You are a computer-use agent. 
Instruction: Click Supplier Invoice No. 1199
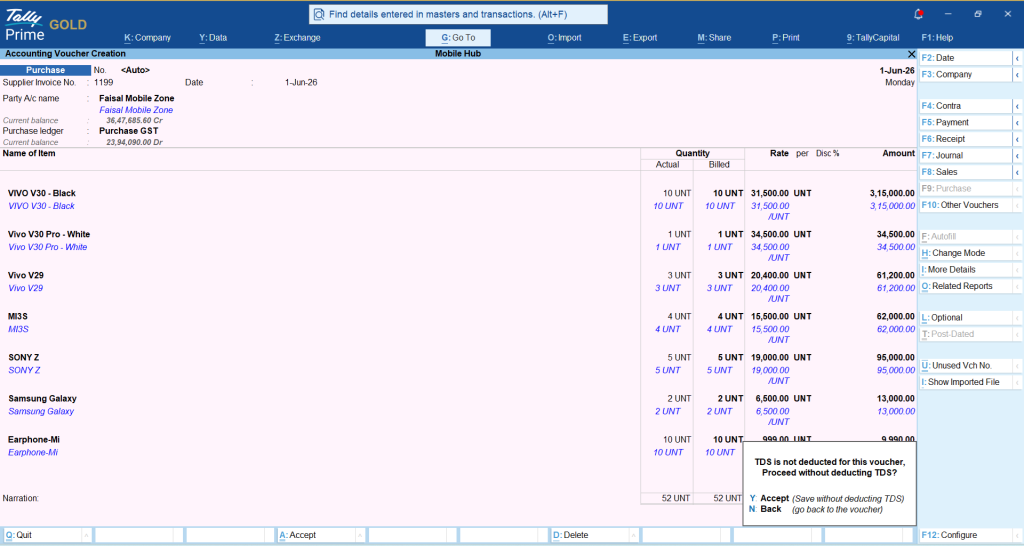pyautogui.click(x=103, y=82)
